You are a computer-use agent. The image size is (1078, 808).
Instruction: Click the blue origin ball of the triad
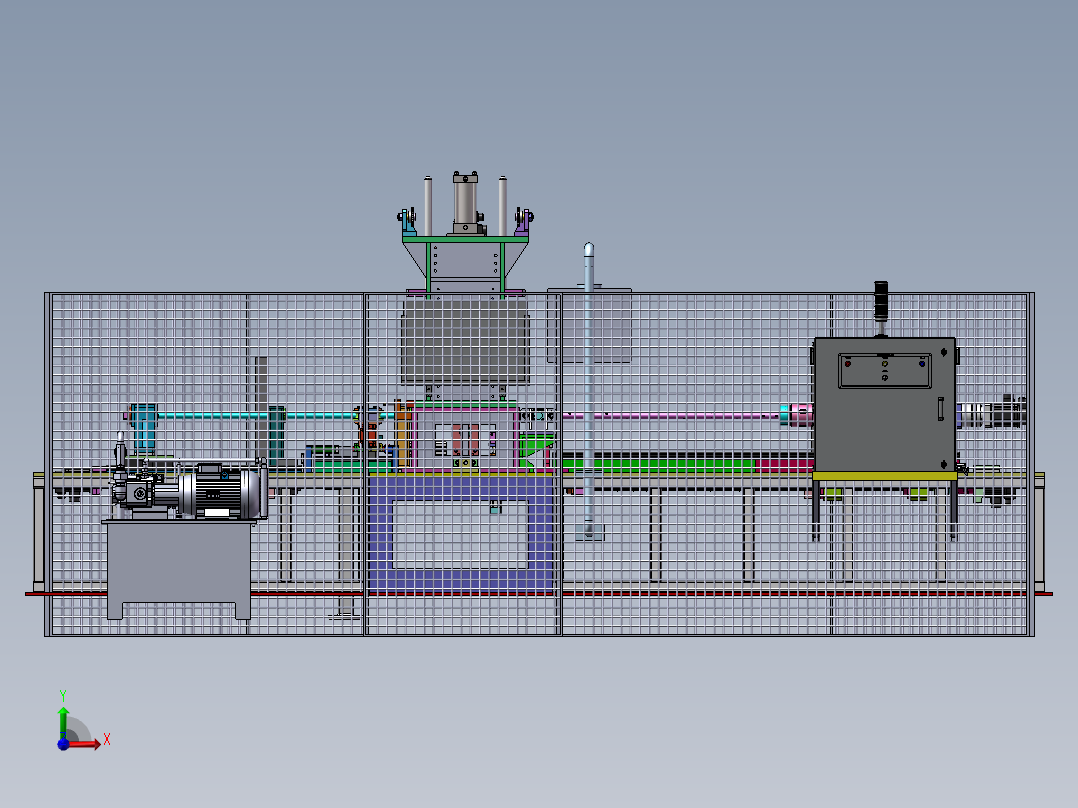tap(63, 744)
